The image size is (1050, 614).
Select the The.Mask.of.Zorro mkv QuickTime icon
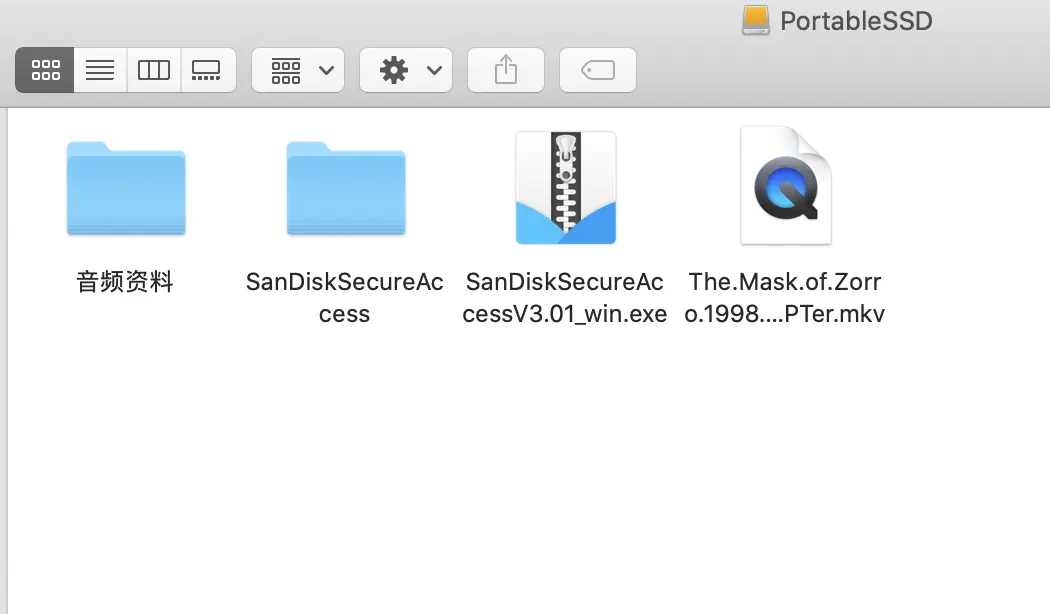pyautogui.click(x=785, y=185)
